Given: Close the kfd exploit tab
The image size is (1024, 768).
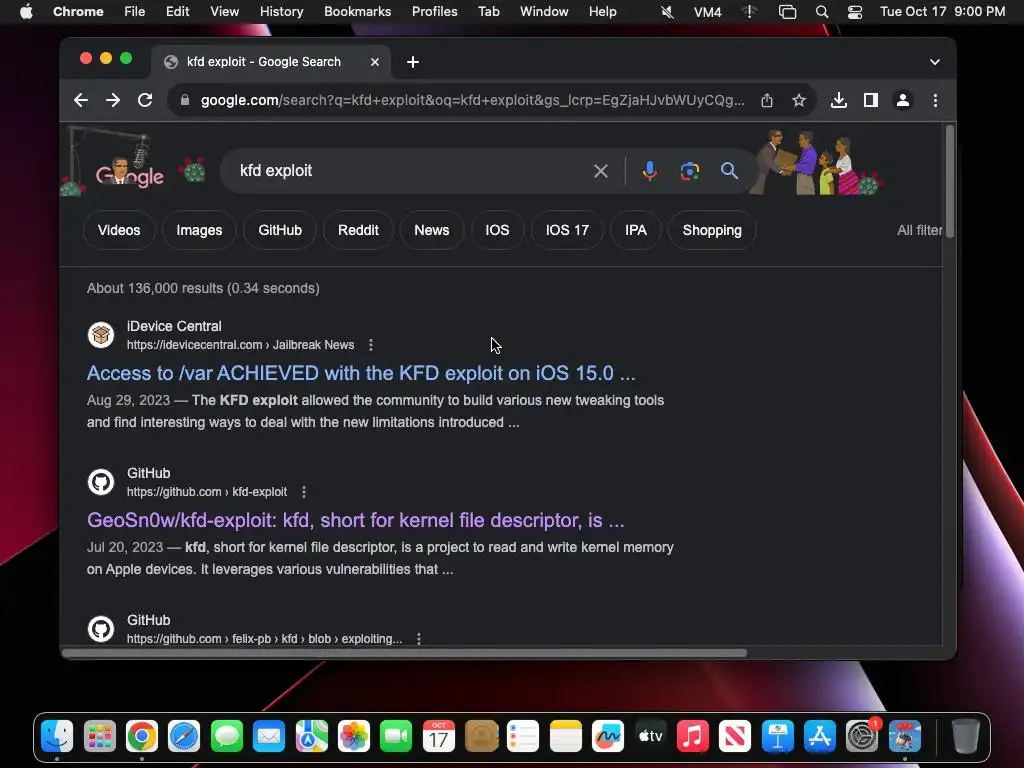Looking at the screenshot, I should [x=375, y=61].
